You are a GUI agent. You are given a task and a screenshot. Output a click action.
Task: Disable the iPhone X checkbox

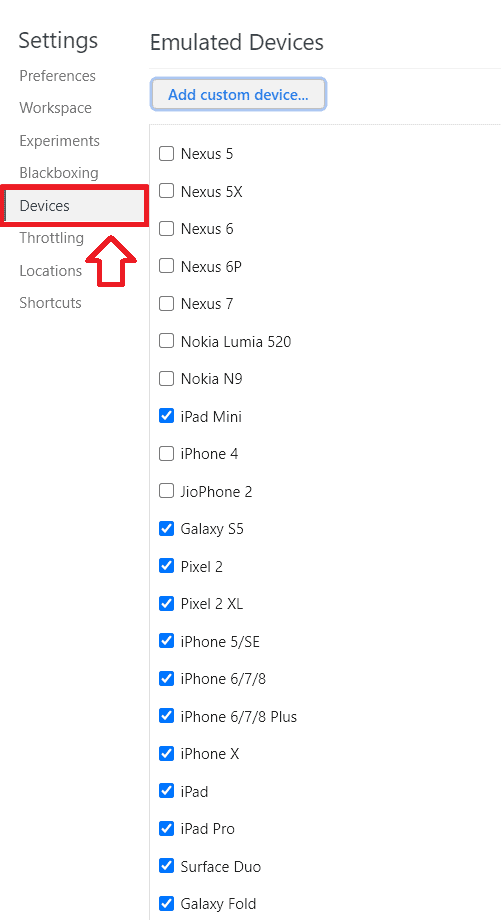(167, 754)
